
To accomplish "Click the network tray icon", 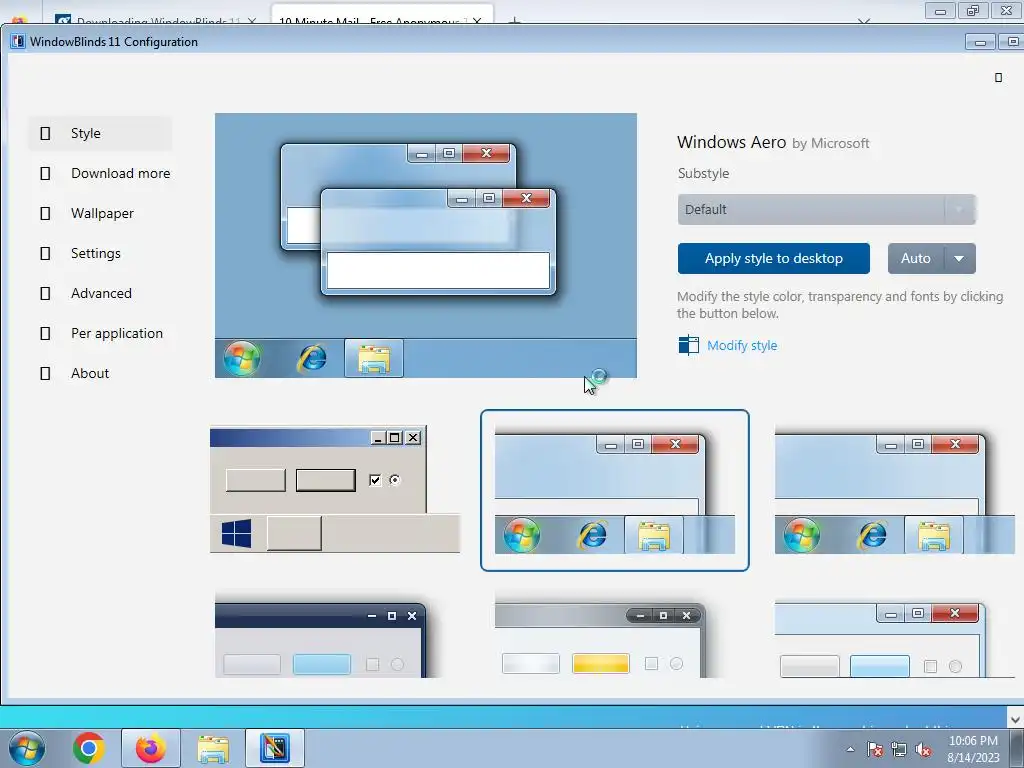I will tap(899, 749).
